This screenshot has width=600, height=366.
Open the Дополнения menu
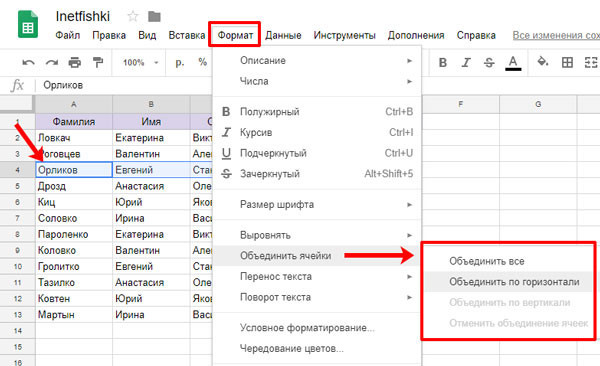pyautogui.click(x=416, y=35)
